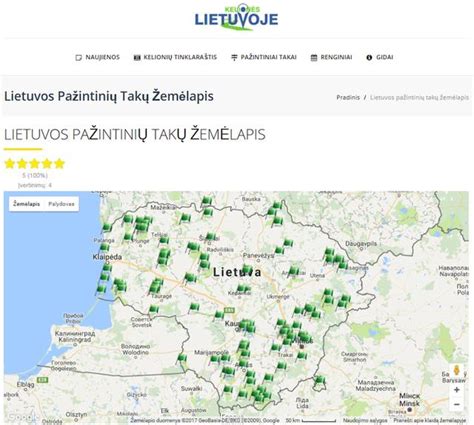
Task: Click the fourth rating star
Action: [47, 164]
